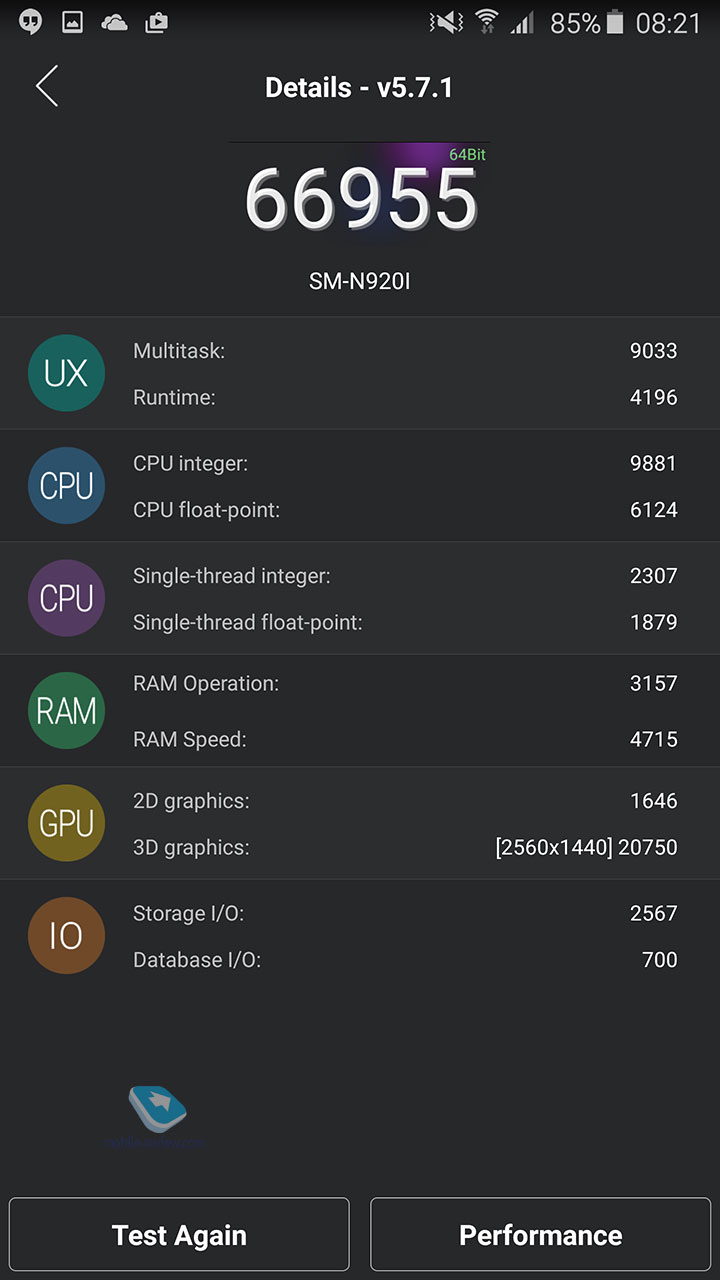720x1280 pixels.
Task: Click the brown IO category icon
Action: tap(66, 936)
